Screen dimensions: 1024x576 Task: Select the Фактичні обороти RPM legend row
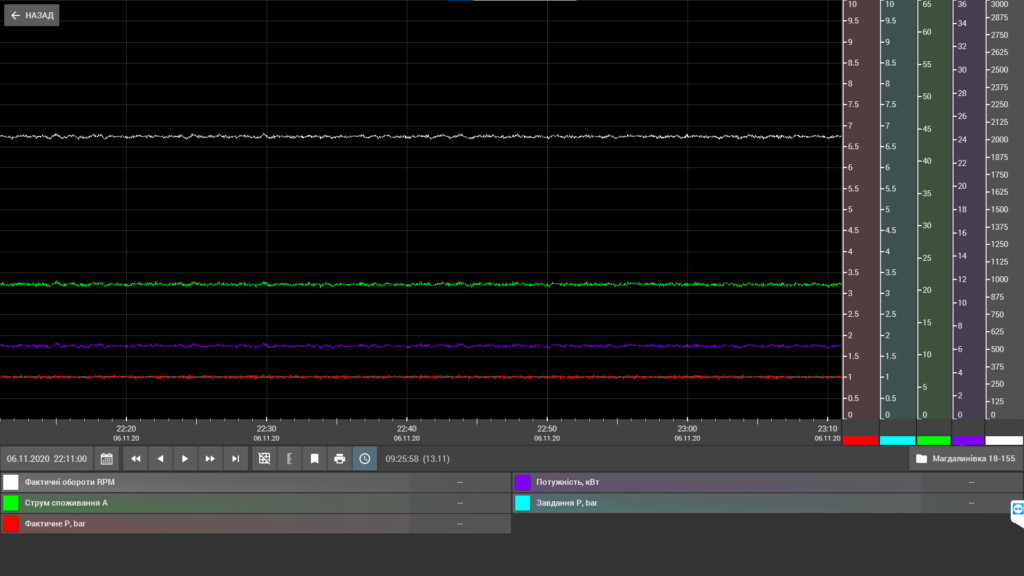tap(256, 482)
